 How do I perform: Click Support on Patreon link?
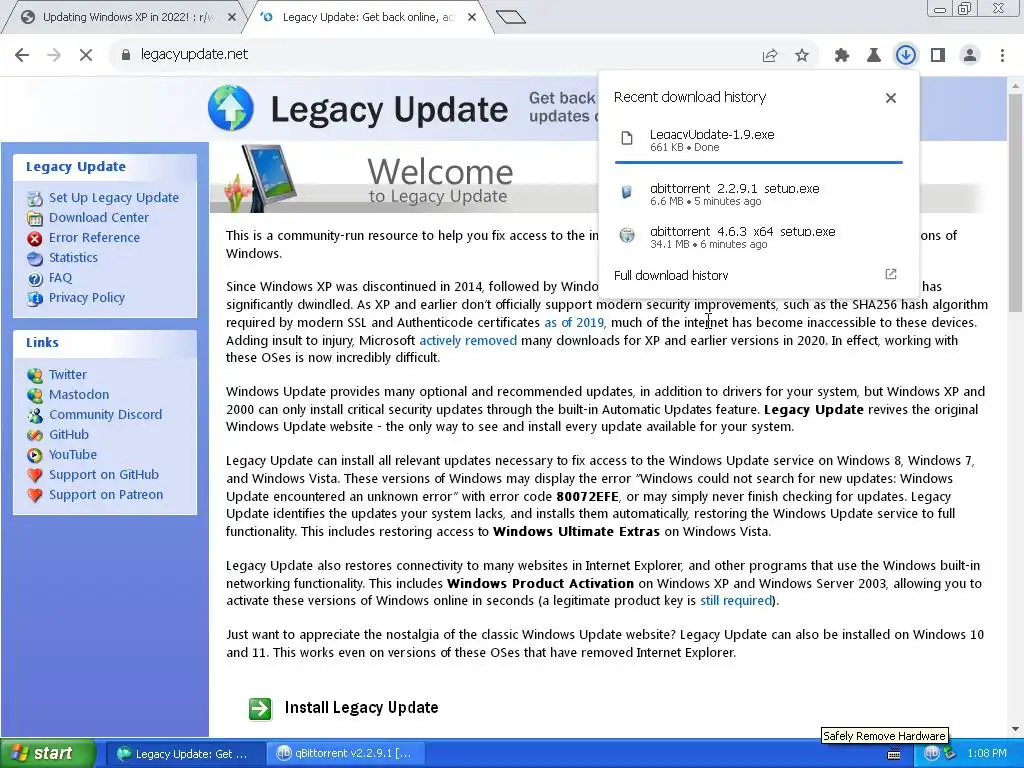click(x=106, y=495)
